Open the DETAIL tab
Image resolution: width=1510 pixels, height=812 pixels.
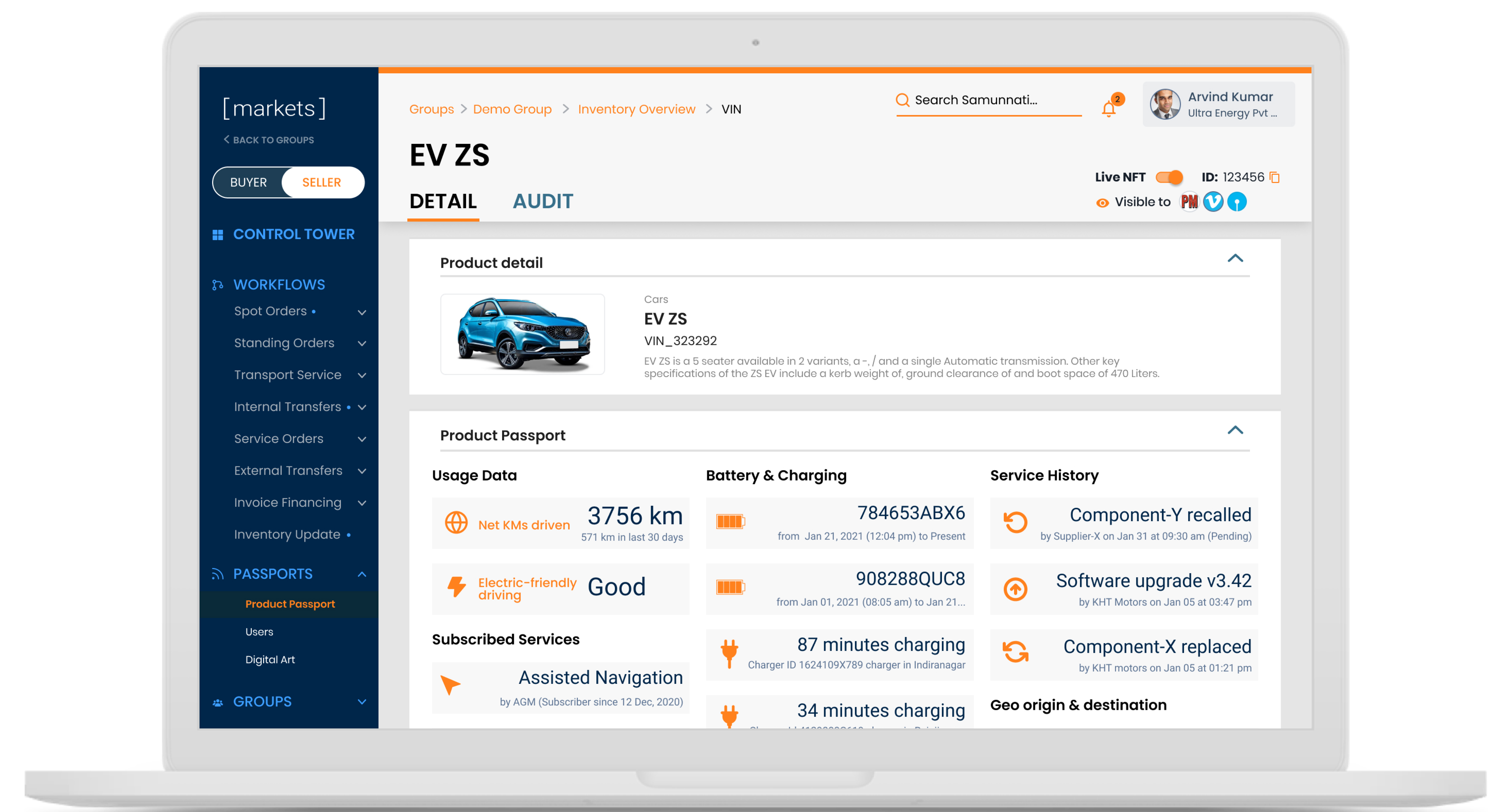[x=443, y=201]
